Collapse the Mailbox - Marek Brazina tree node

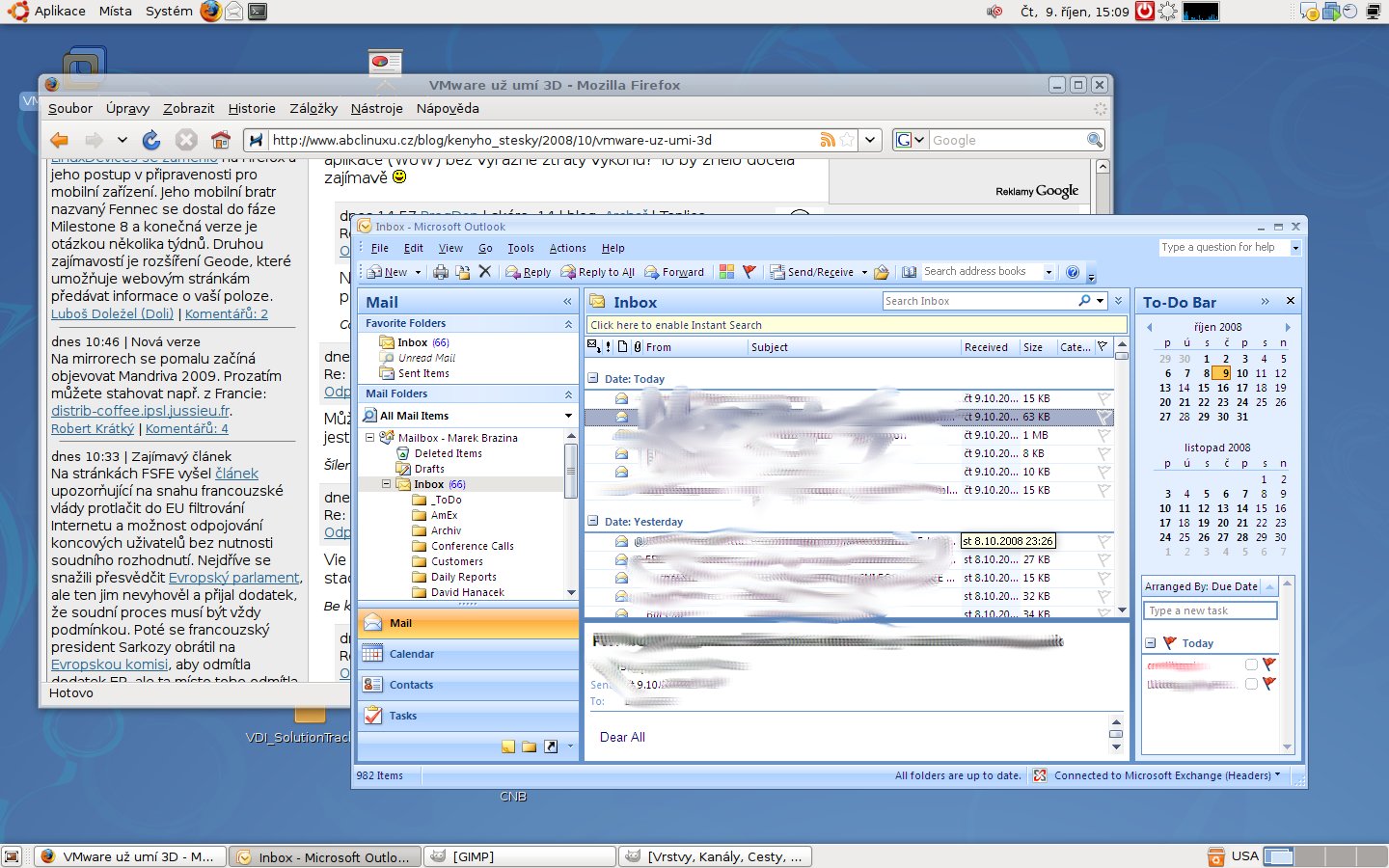tap(369, 437)
